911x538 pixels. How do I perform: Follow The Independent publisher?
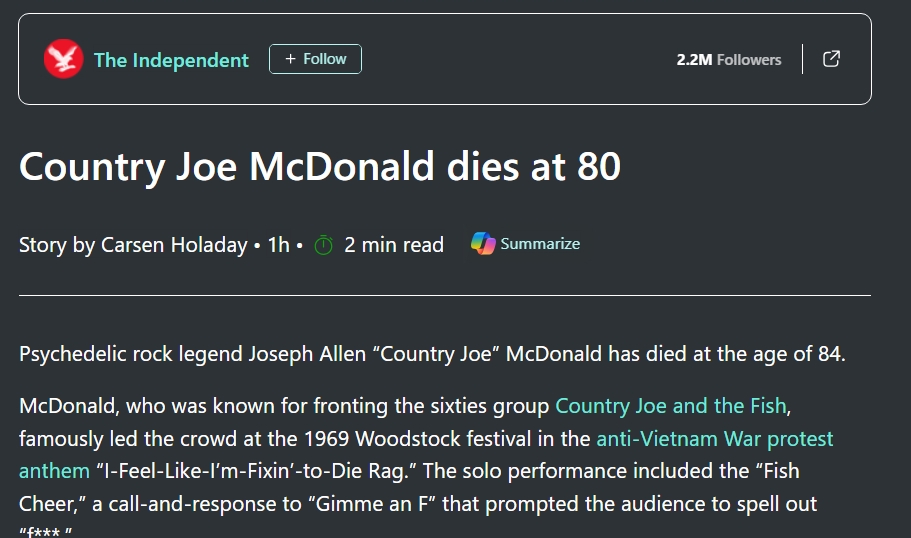(x=315, y=59)
